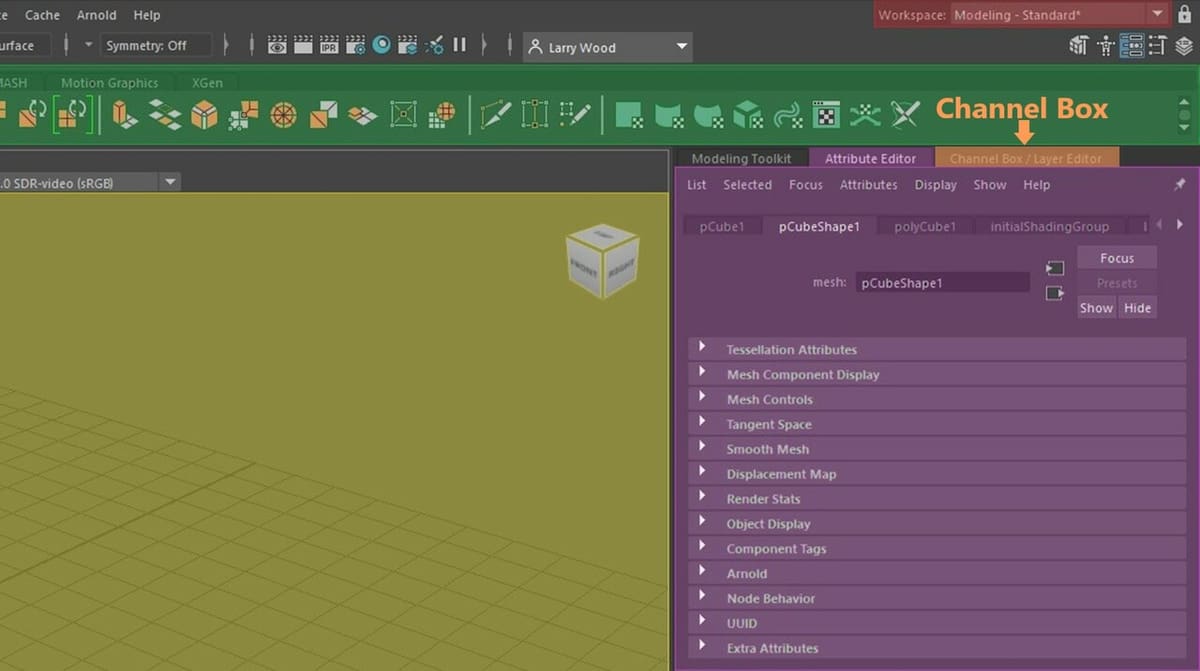Screen dimensions: 1200x671
Task: Select the polyCube1 node tab
Action: pyautogui.click(x=925, y=226)
